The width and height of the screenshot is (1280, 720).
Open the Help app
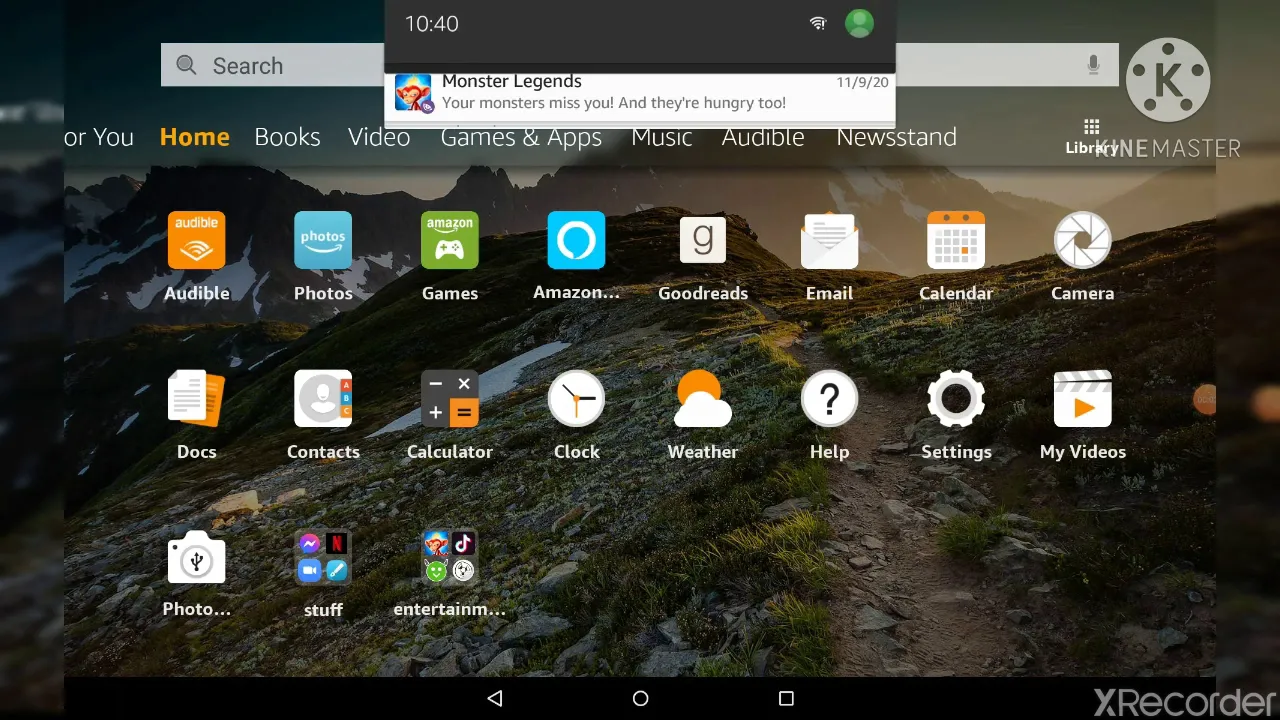pyautogui.click(x=829, y=398)
